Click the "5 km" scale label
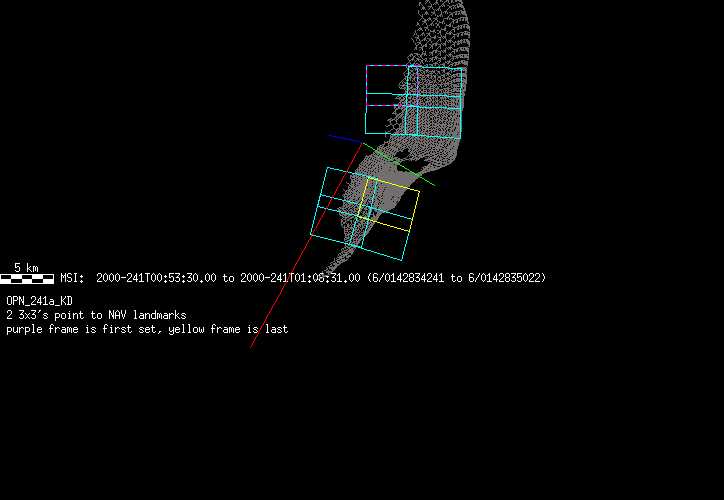Viewport: 724px width, 500px height. [x=26, y=267]
